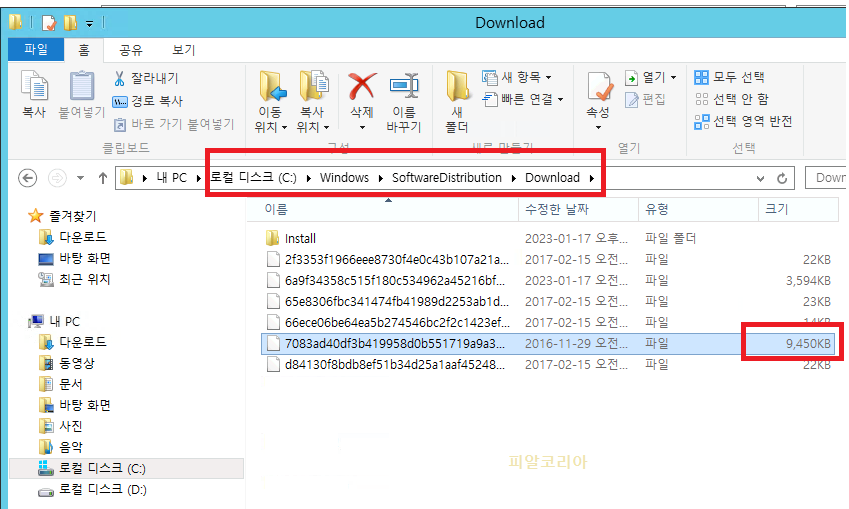Switch to the View (보기) tab

[184, 50]
